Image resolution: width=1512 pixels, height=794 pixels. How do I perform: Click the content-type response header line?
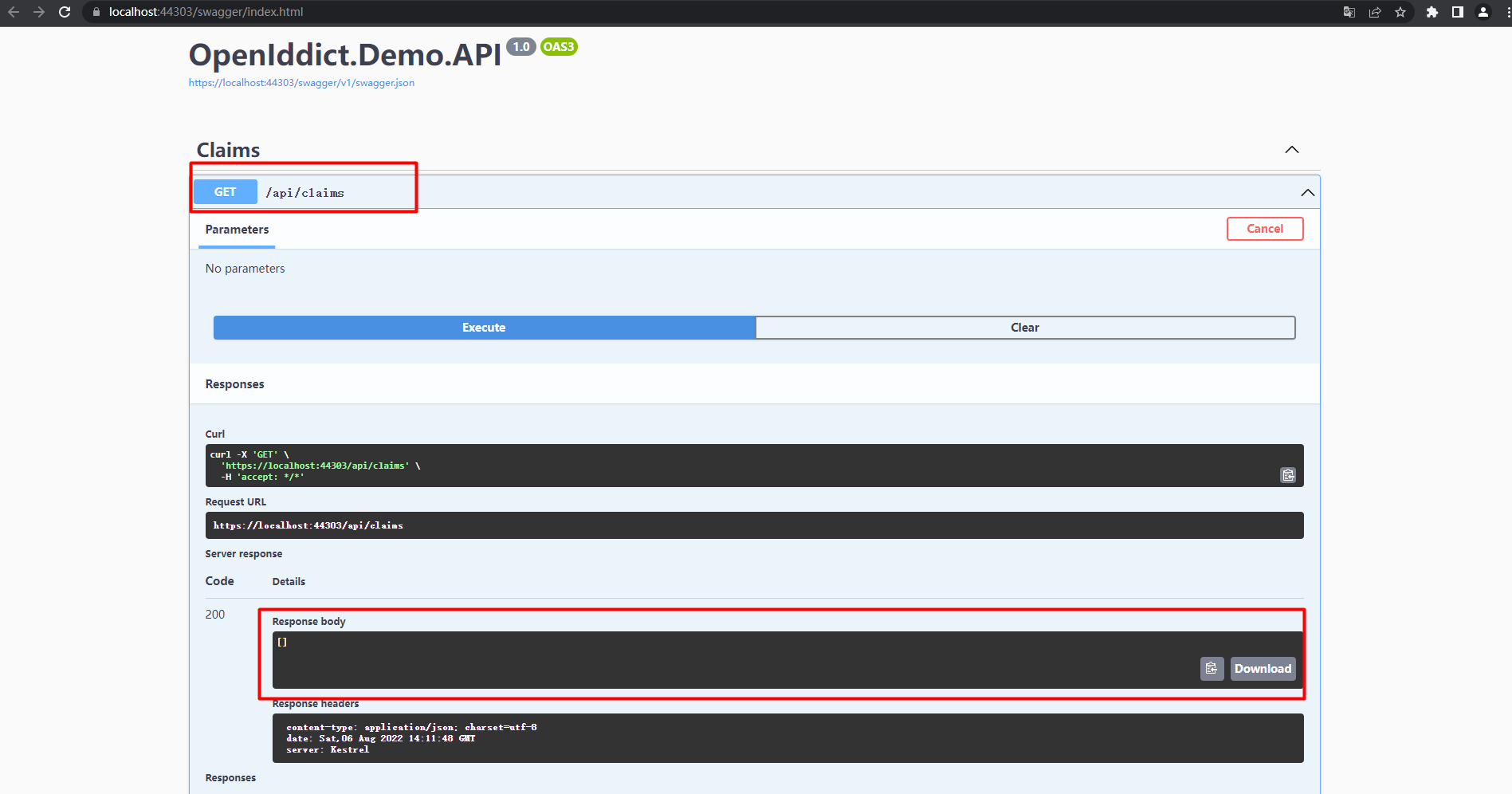click(x=411, y=727)
